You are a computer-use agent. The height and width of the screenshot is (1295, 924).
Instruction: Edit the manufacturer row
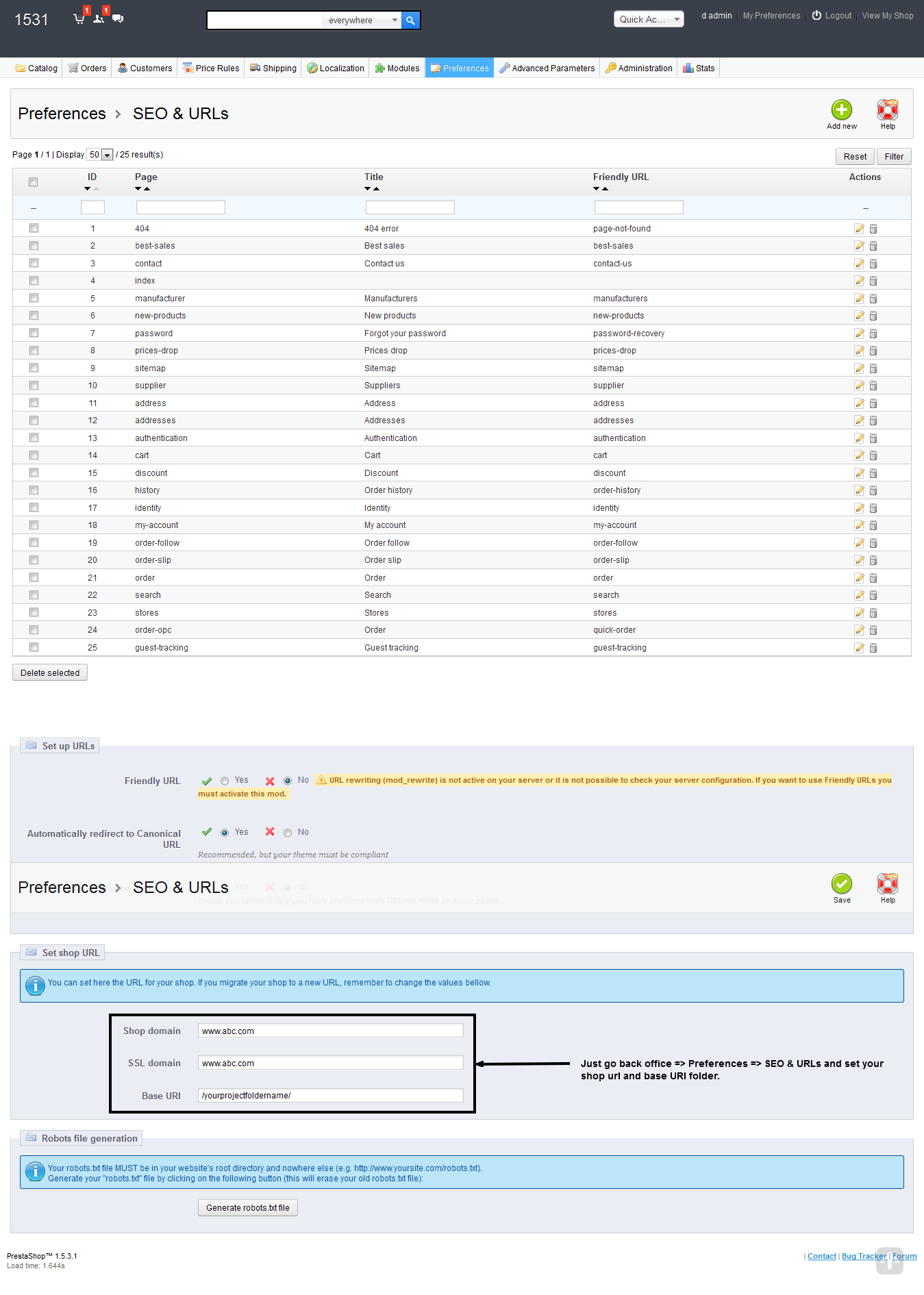[859, 299]
